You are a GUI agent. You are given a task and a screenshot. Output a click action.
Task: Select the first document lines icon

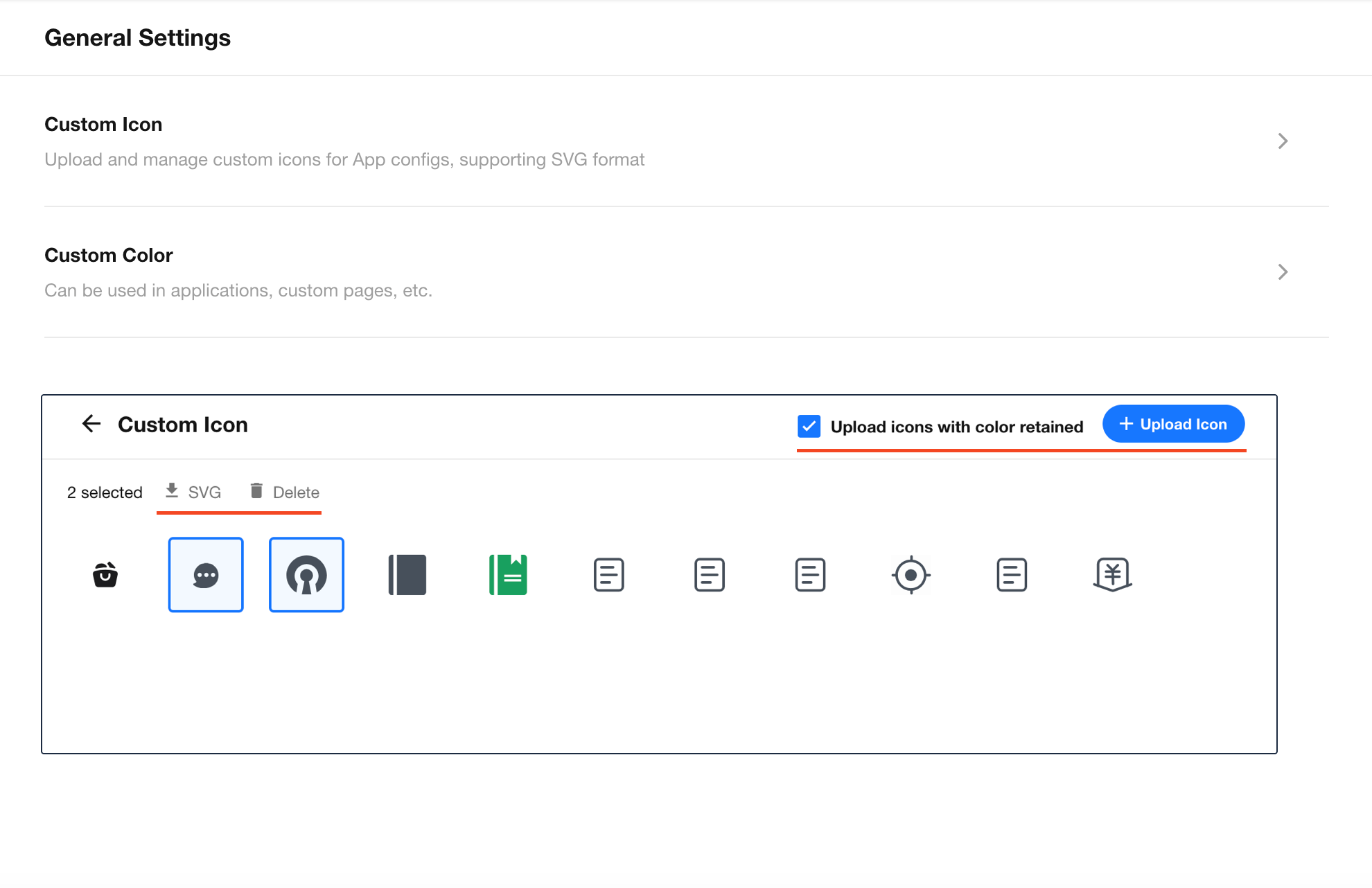609,575
